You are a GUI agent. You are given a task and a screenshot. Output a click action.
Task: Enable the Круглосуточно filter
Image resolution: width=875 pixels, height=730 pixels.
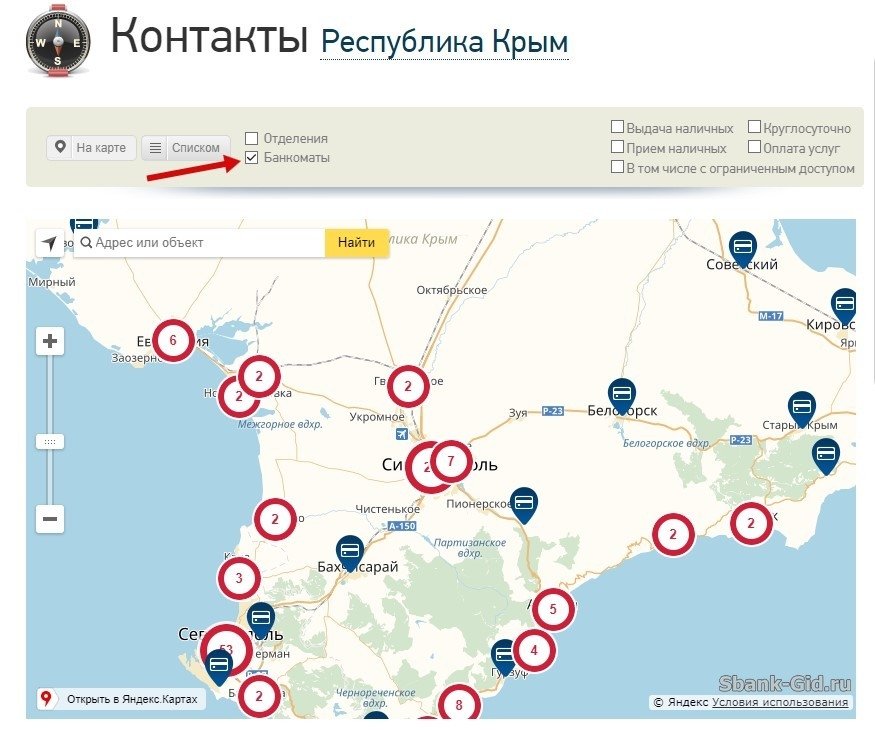point(753,127)
